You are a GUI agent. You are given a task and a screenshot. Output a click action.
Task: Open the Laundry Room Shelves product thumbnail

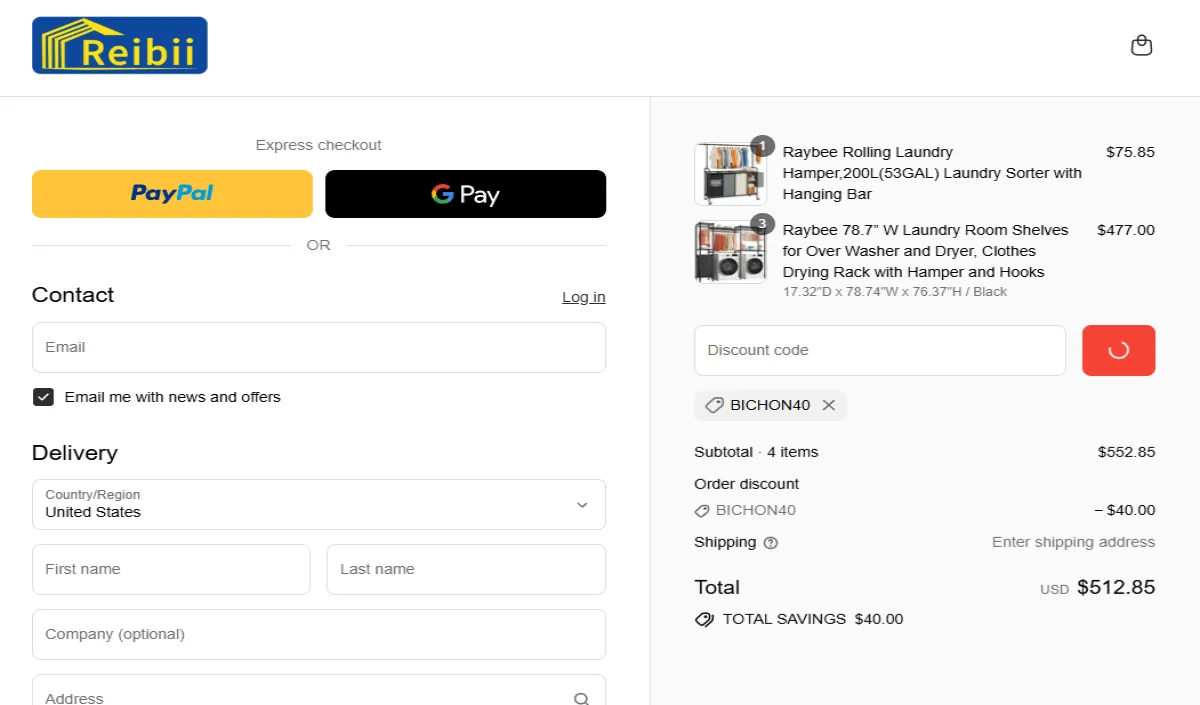click(730, 252)
